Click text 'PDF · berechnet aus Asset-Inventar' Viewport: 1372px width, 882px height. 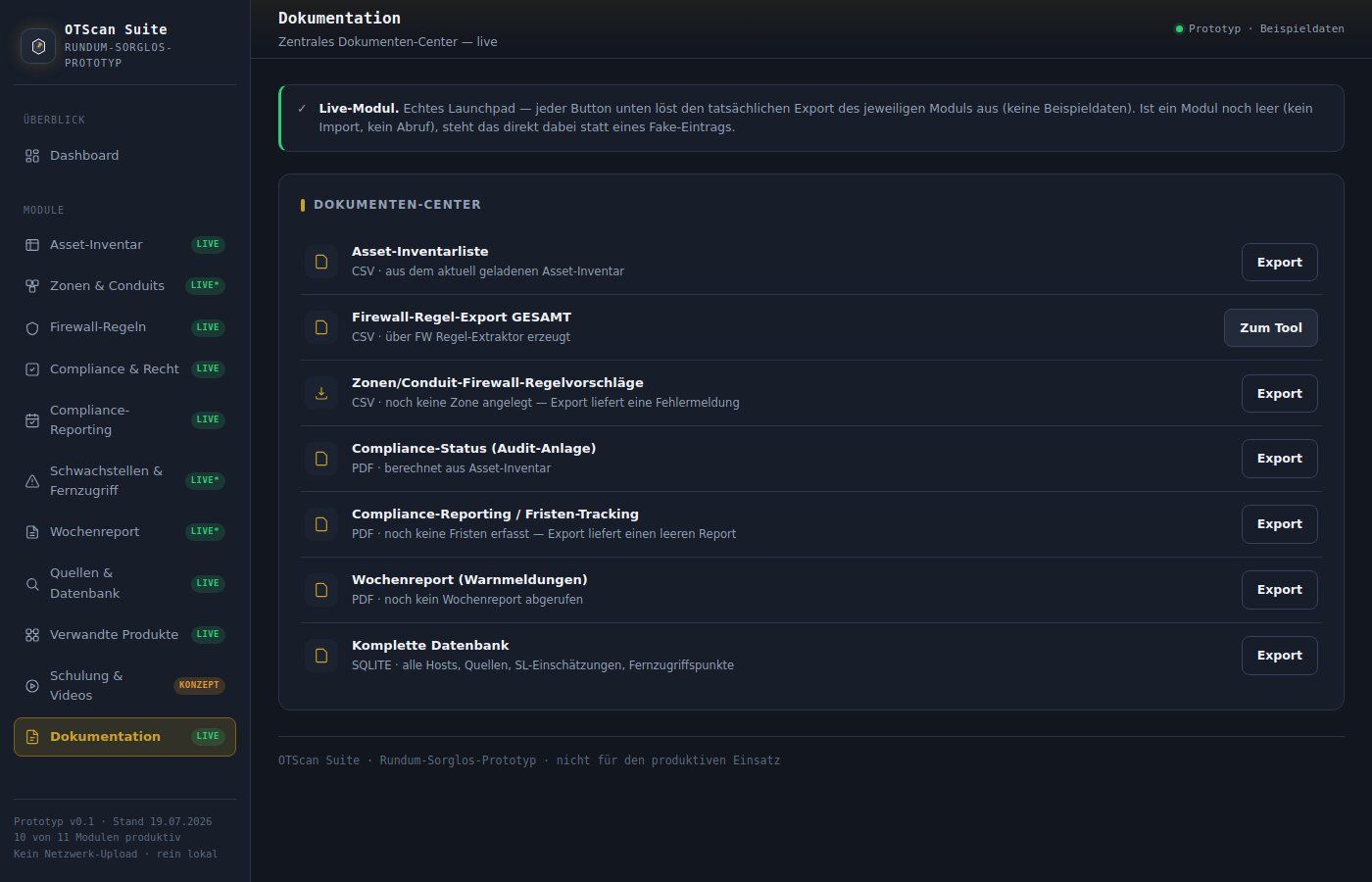(451, 468)
